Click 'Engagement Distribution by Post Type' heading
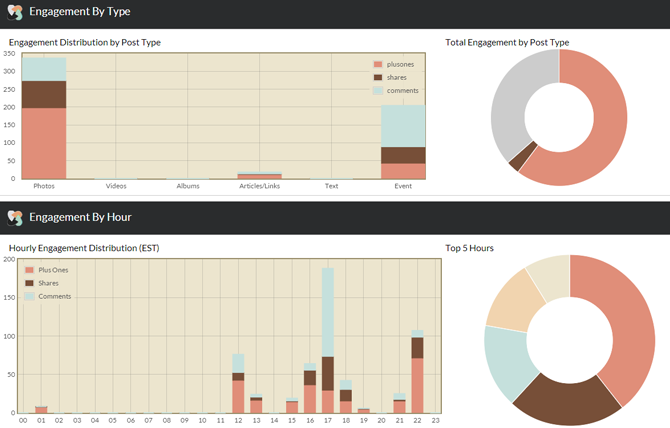 coord(85,42)
